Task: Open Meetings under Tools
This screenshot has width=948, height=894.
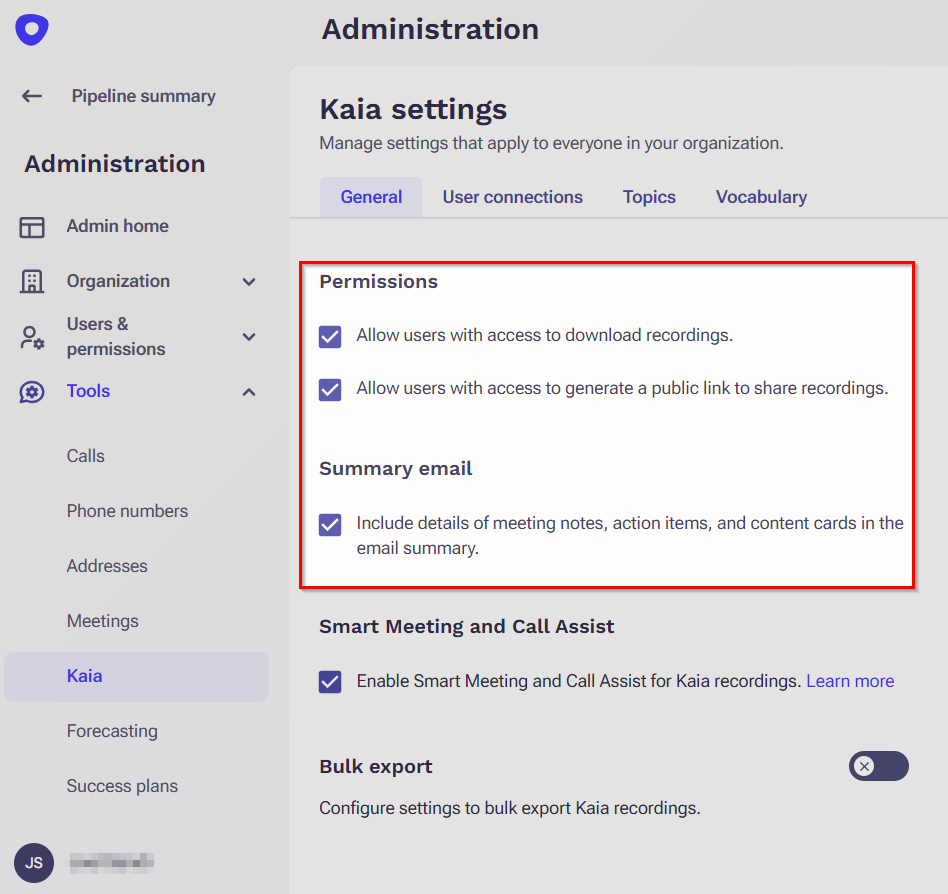Action: pyautogui.click(x=103, y=621)
